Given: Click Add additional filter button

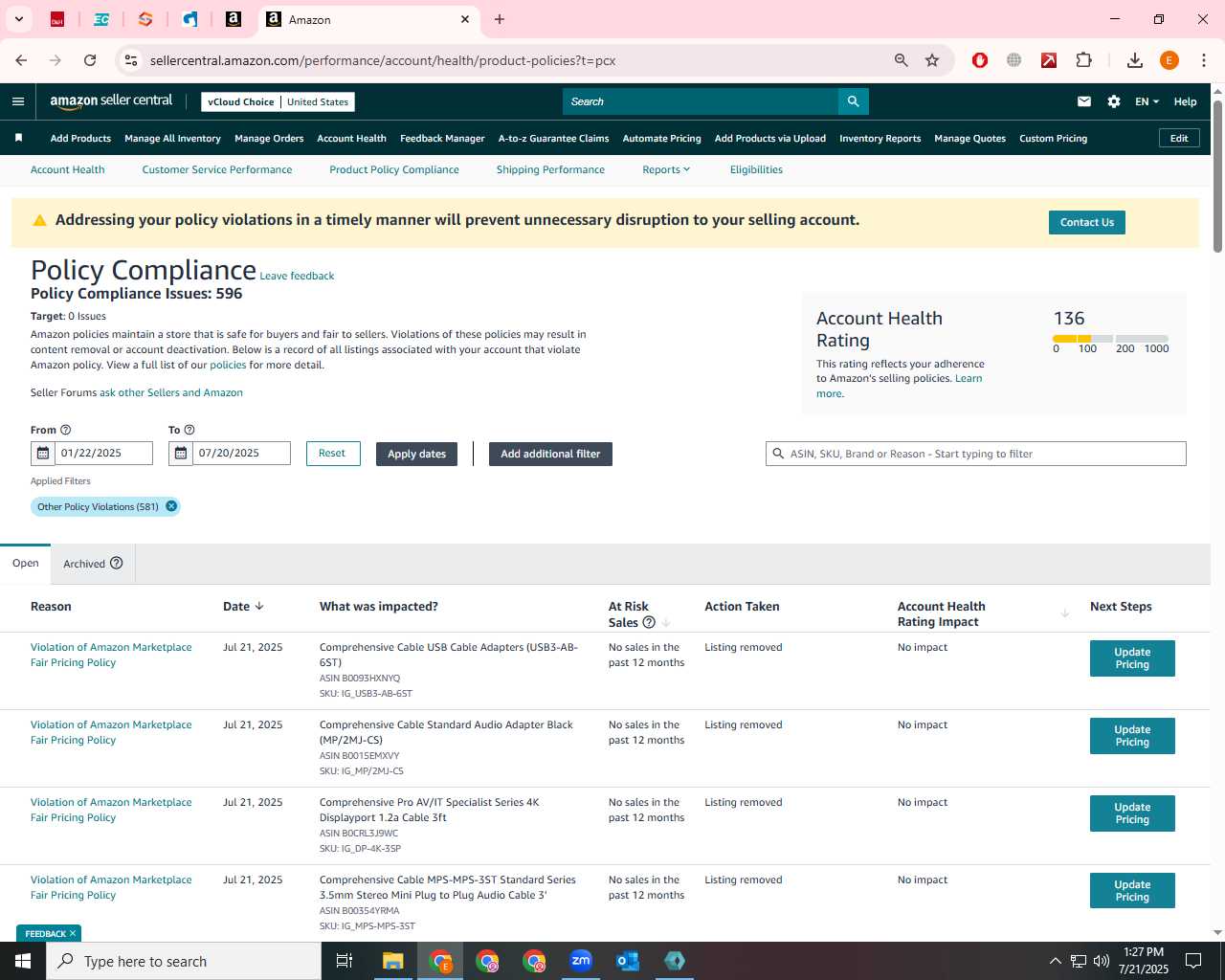Looking at the screenshot, I should 550,454.
